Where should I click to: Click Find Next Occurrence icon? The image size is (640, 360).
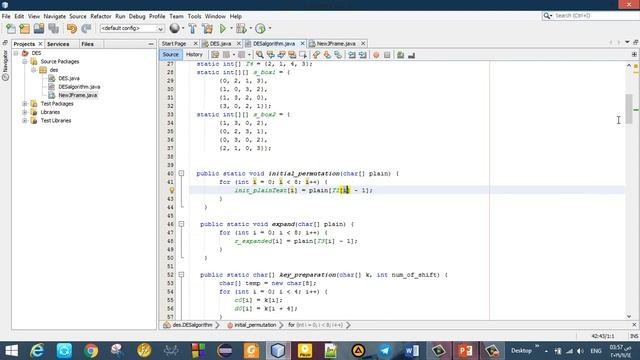coord(281,55)
